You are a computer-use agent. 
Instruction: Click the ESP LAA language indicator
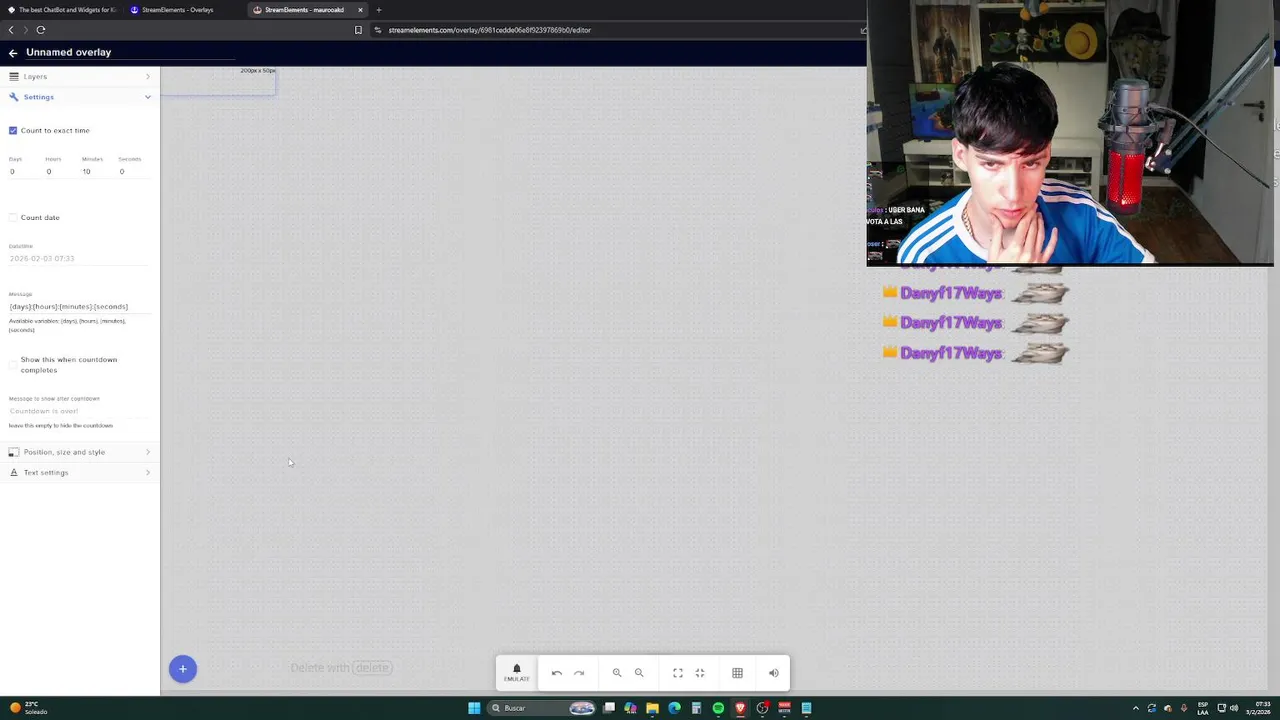(x=1203, y=708)
